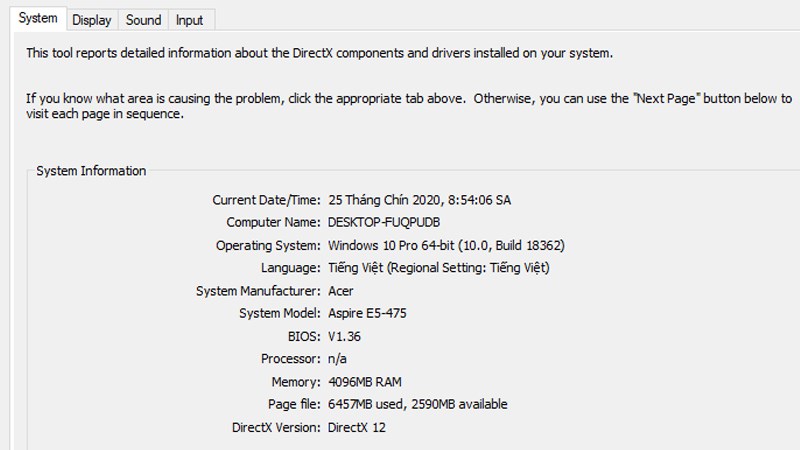Click the Memory value 4096MB RAM

pyautogui.click(x=364, y=382)
